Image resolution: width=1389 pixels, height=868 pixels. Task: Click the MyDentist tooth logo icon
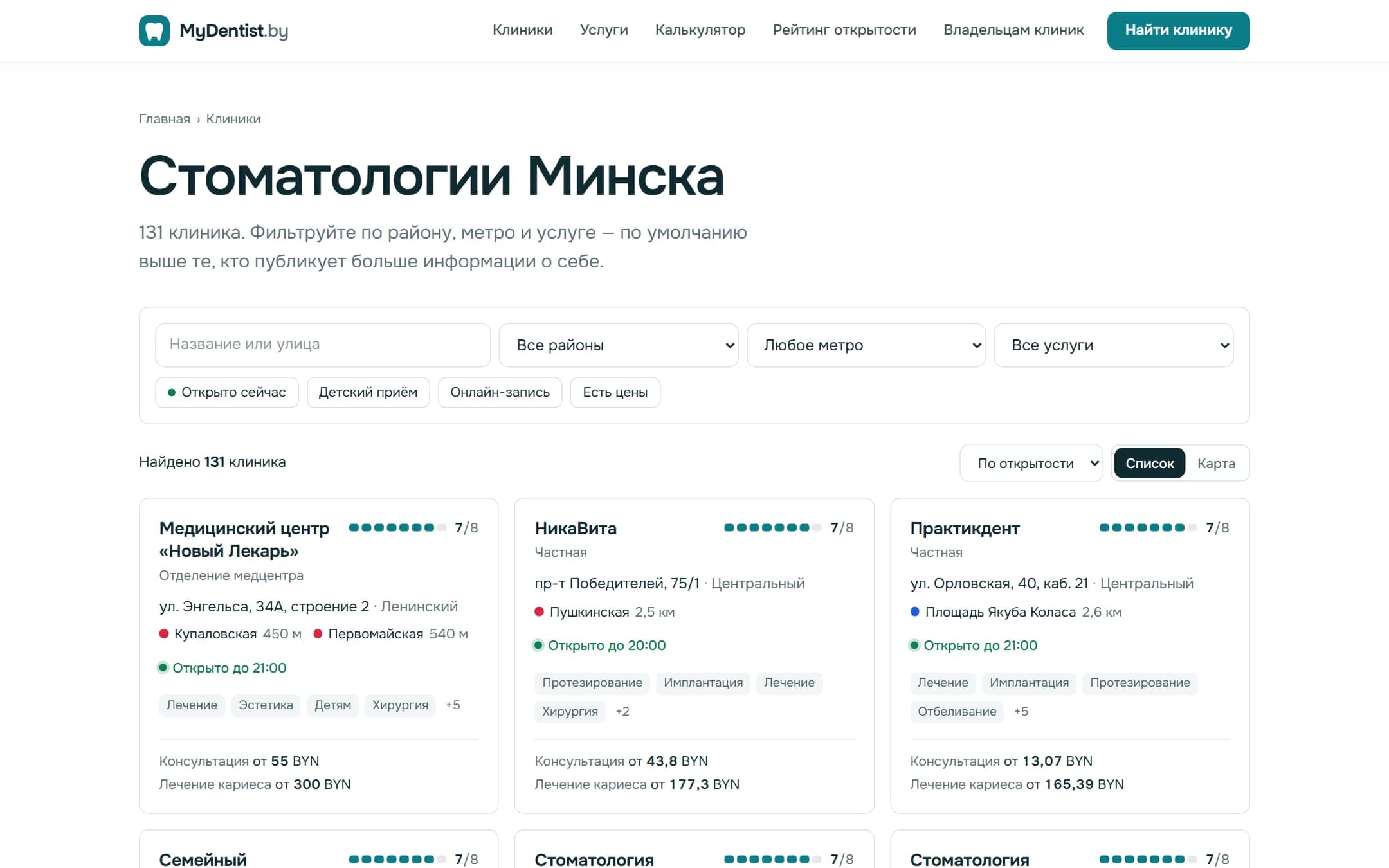pyautogui.click(x=154, y=31)
